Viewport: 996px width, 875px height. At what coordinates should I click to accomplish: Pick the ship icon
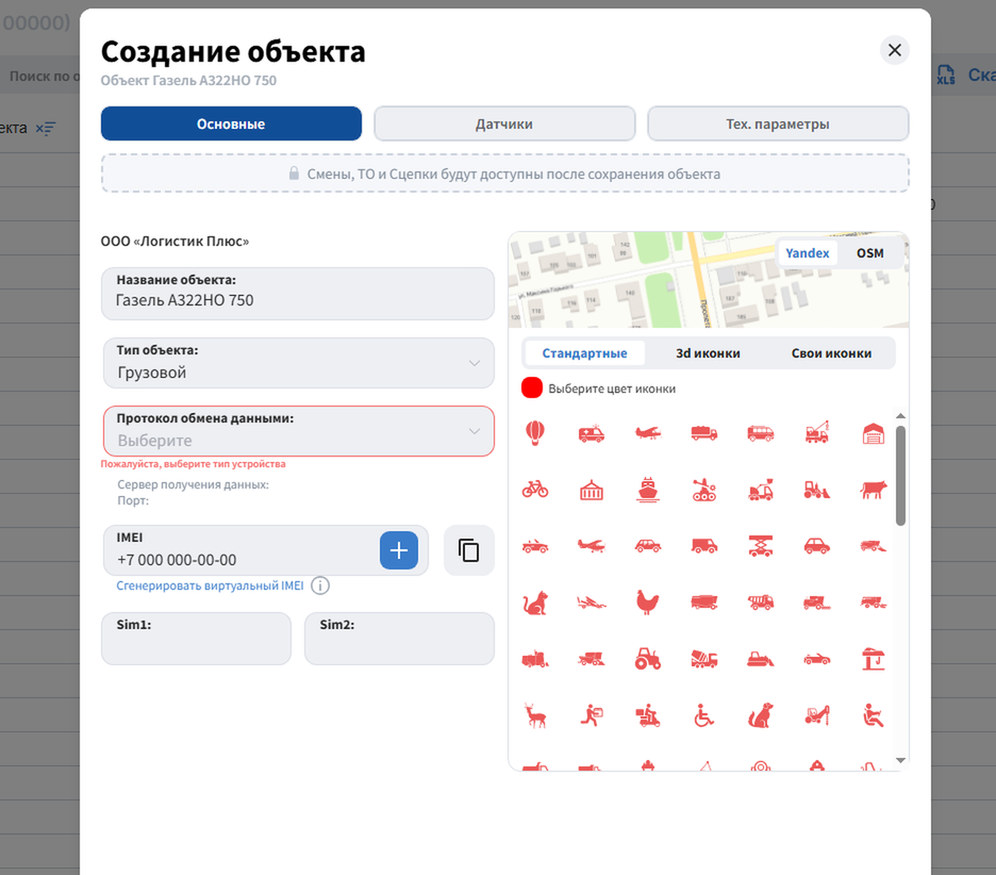point(648,490)
